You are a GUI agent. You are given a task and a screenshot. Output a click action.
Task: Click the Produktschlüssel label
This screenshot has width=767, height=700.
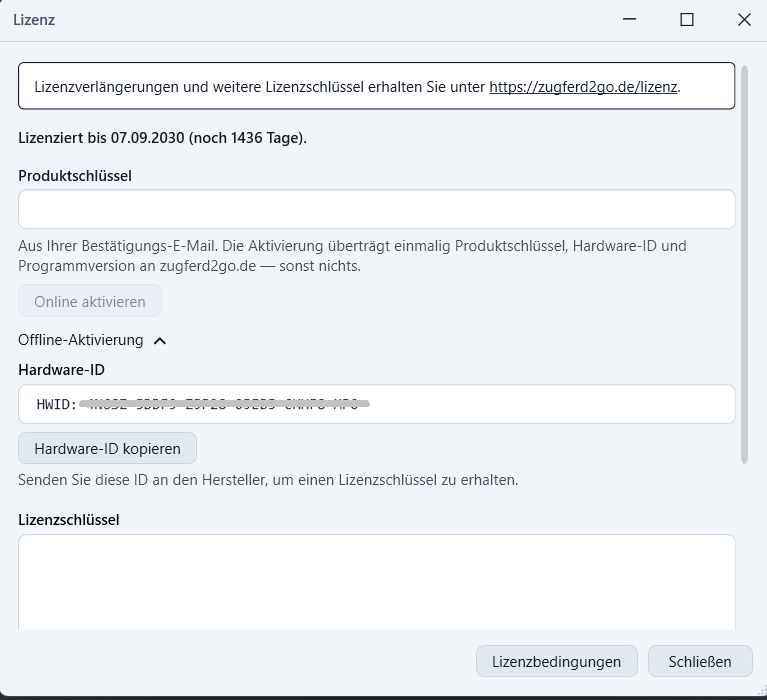pos(75,176)
